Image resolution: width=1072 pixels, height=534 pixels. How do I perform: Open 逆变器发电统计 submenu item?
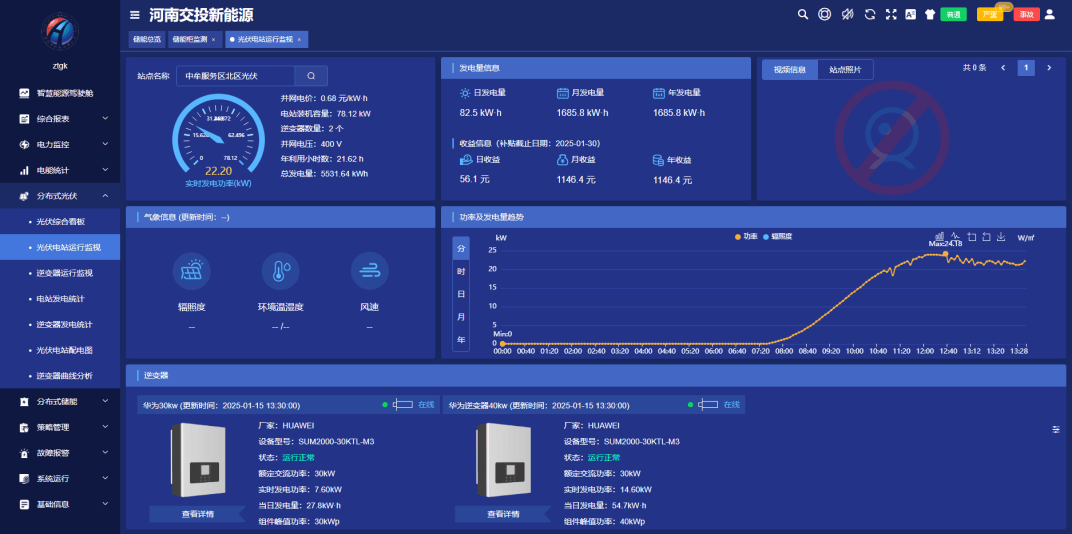(x=59, y=324)
